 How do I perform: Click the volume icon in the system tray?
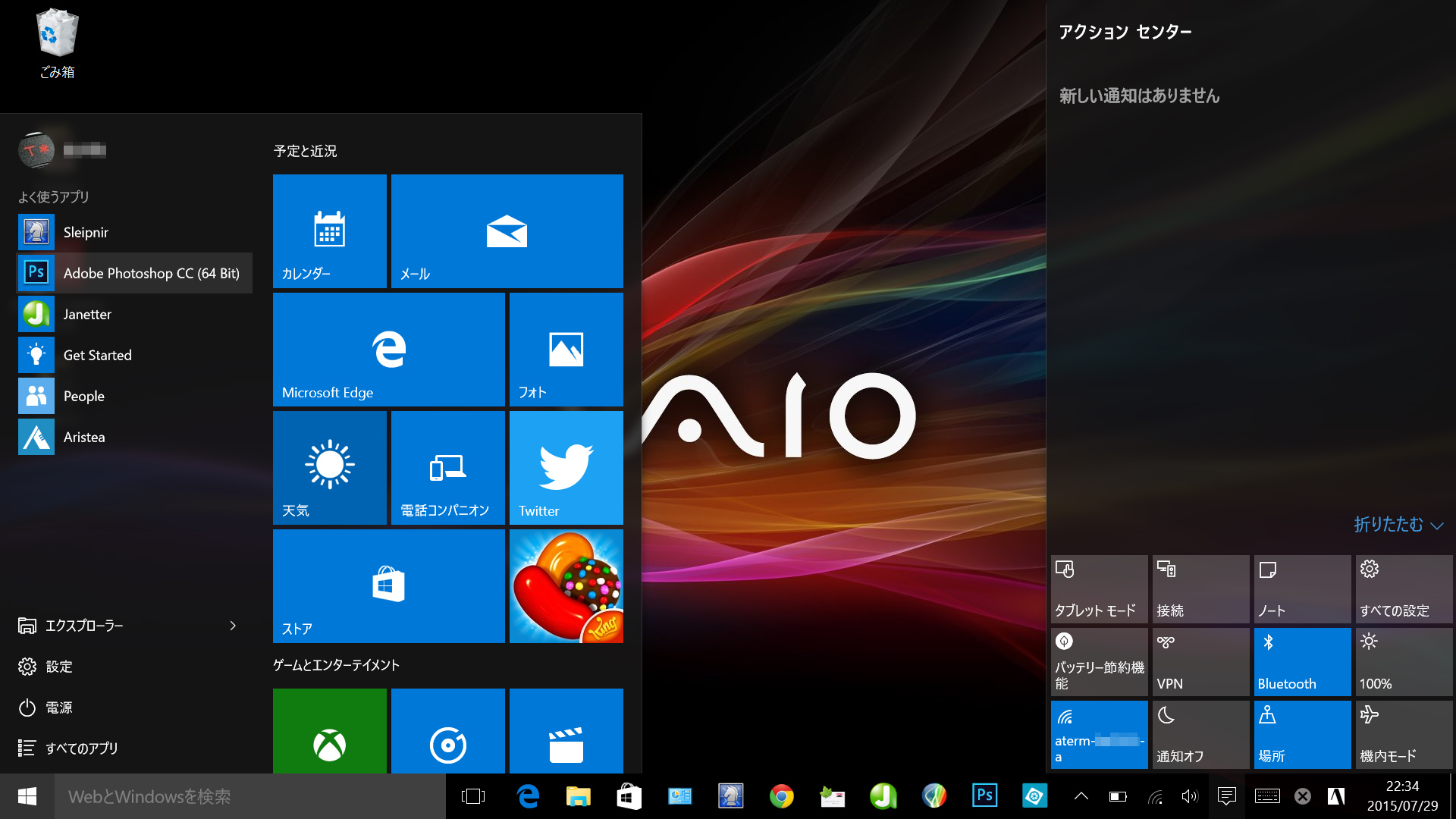(x=1189, y=796)
